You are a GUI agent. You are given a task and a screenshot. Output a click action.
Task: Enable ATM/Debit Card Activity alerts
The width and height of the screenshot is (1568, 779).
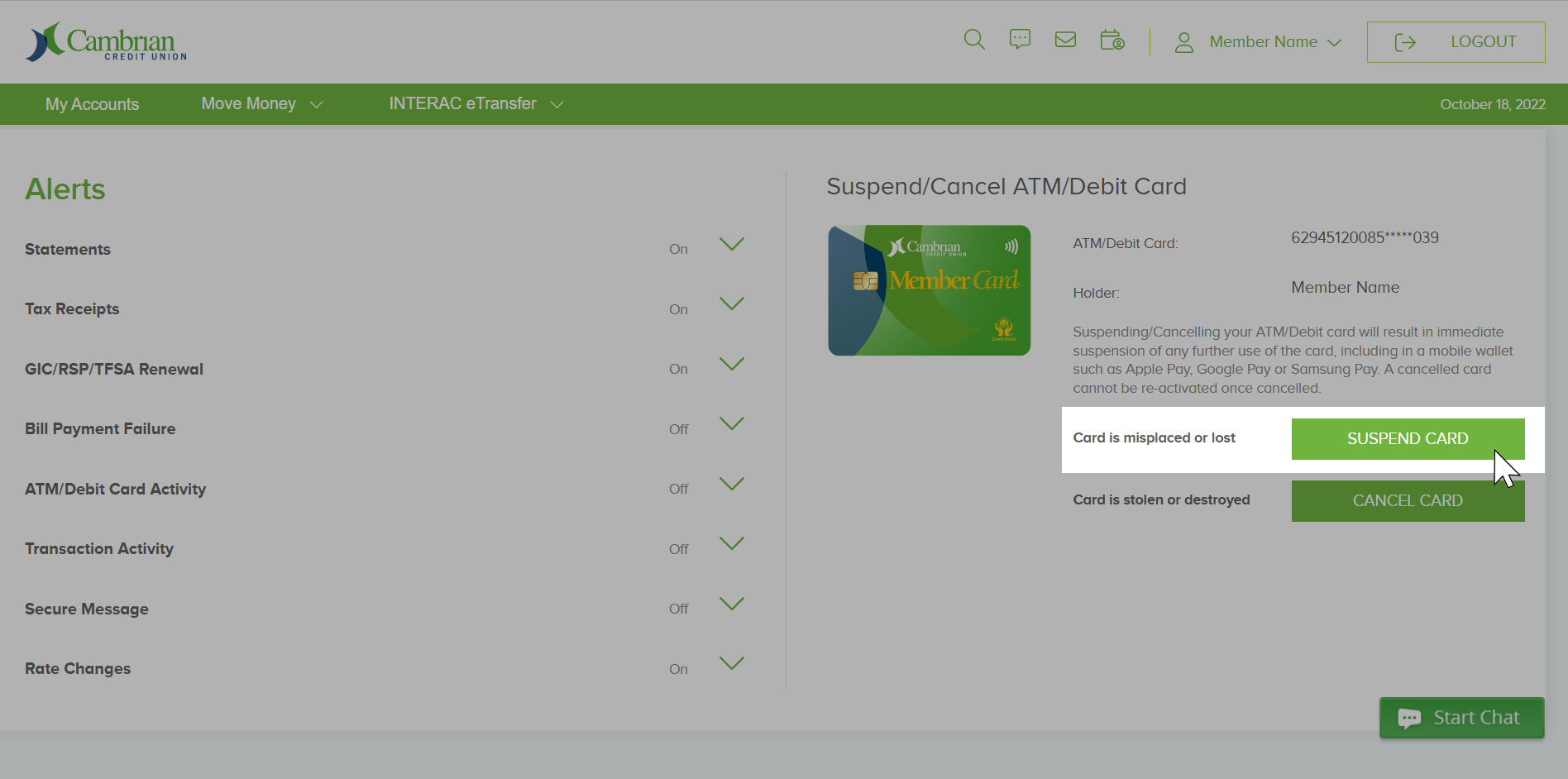tap(678, 489)
